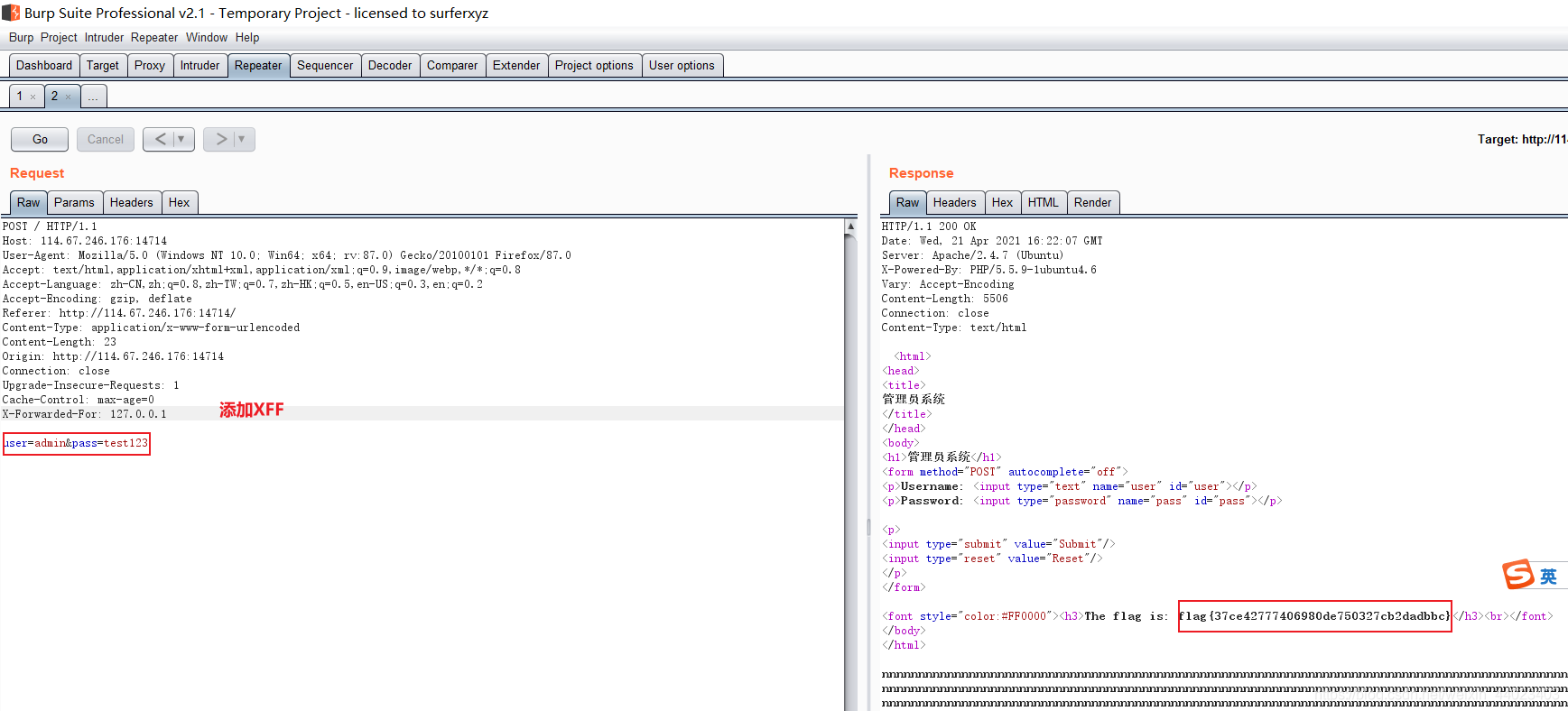Click the Cancel button
Viewport: 1568px width, 711px height.
click(x=106, y=139)
